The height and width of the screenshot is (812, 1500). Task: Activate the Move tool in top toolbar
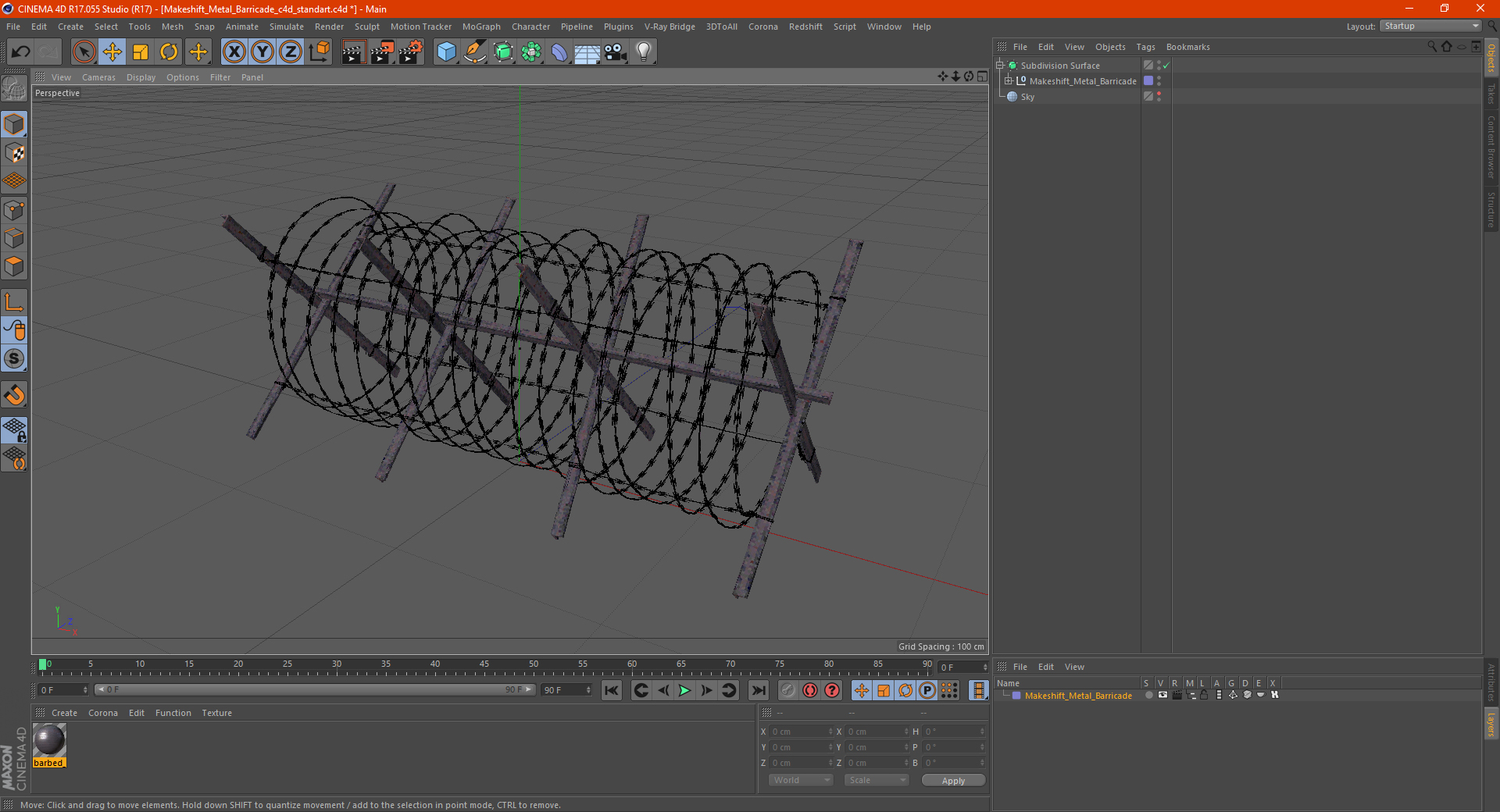click(112, 52)
